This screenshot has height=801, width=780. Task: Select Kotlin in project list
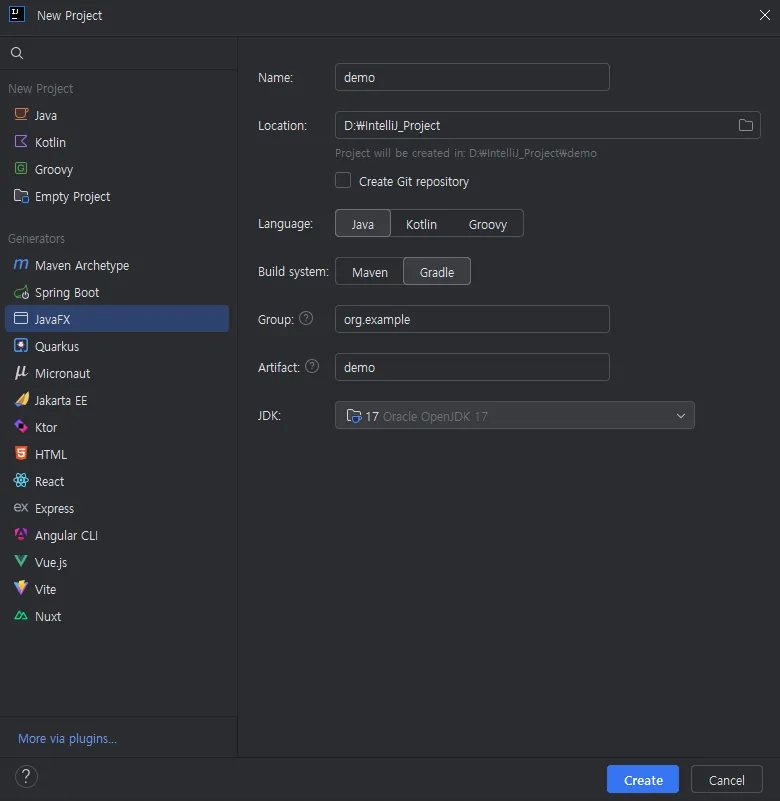117,142
